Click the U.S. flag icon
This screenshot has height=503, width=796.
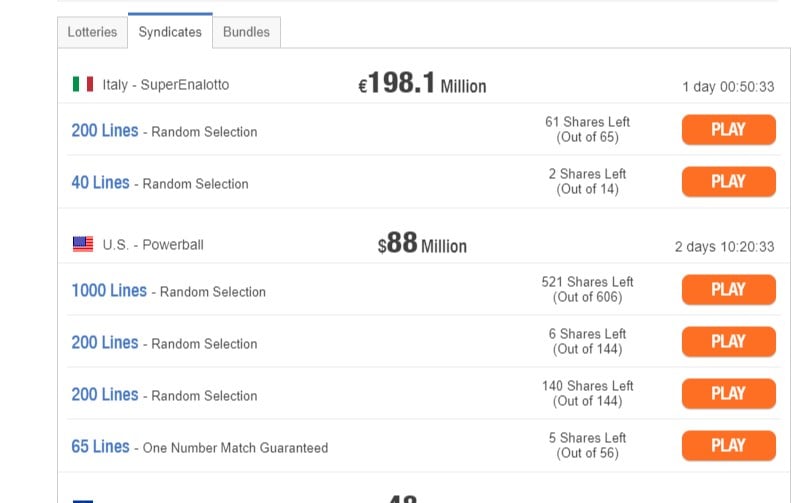pyautogui.click(x=83, y=244)
